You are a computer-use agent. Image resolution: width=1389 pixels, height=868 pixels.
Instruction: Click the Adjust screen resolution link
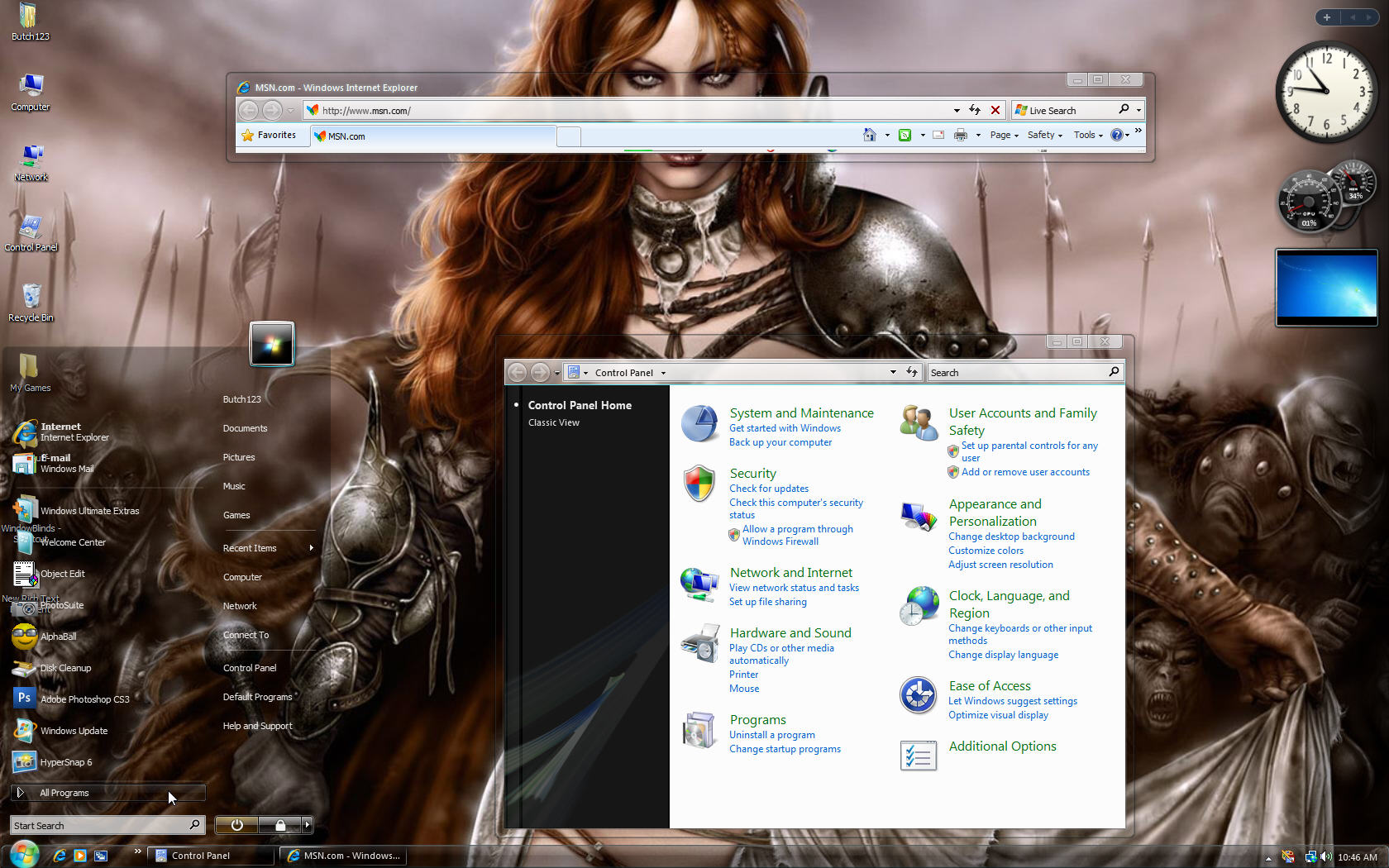(1000, 565)
